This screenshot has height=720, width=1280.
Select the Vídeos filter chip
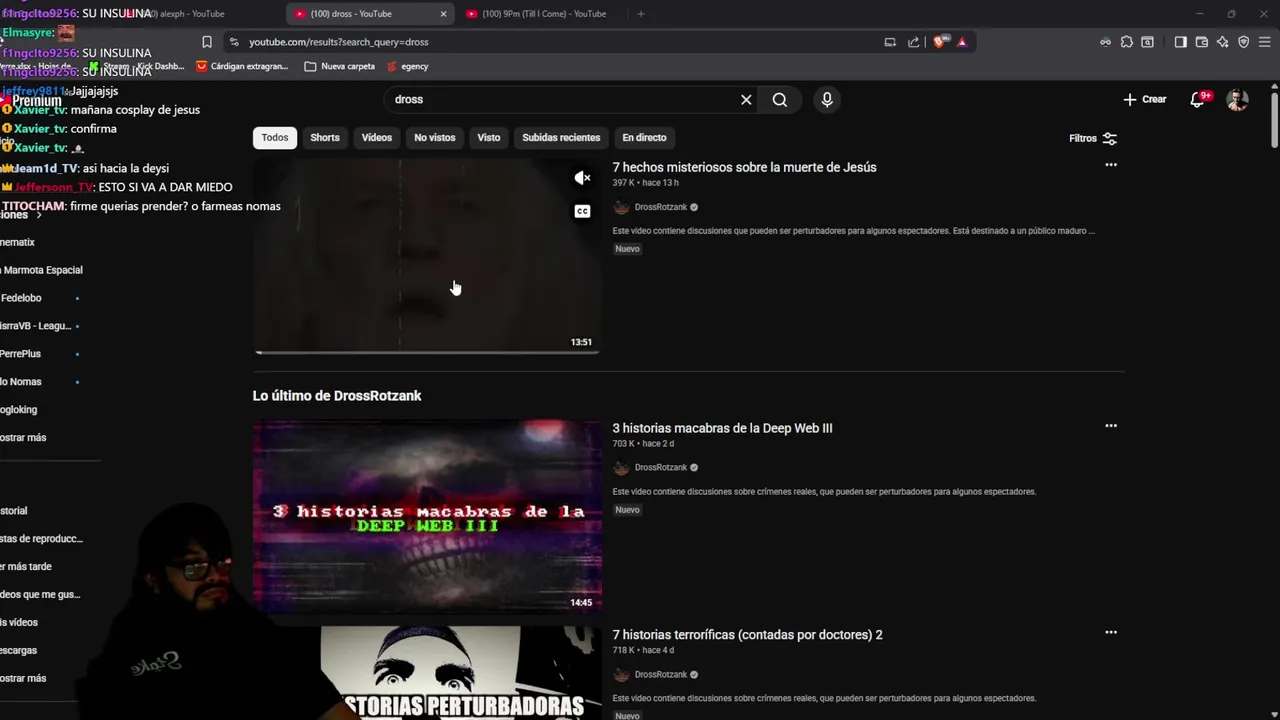click(377, 138)
